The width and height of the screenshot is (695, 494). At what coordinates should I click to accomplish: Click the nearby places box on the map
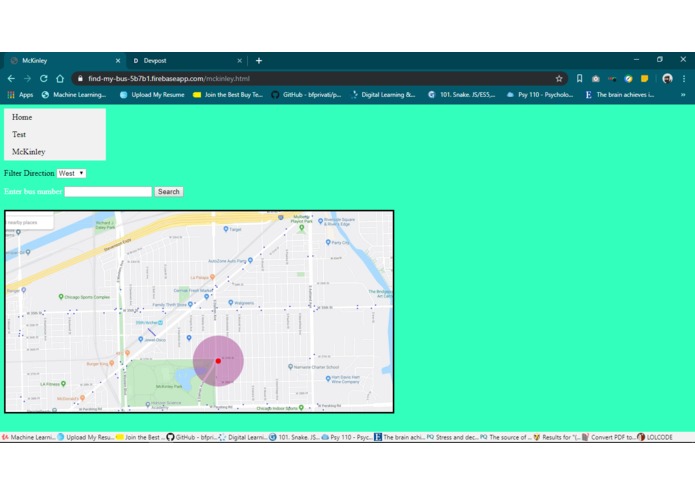pyautogui.click(x=29, y=222)
